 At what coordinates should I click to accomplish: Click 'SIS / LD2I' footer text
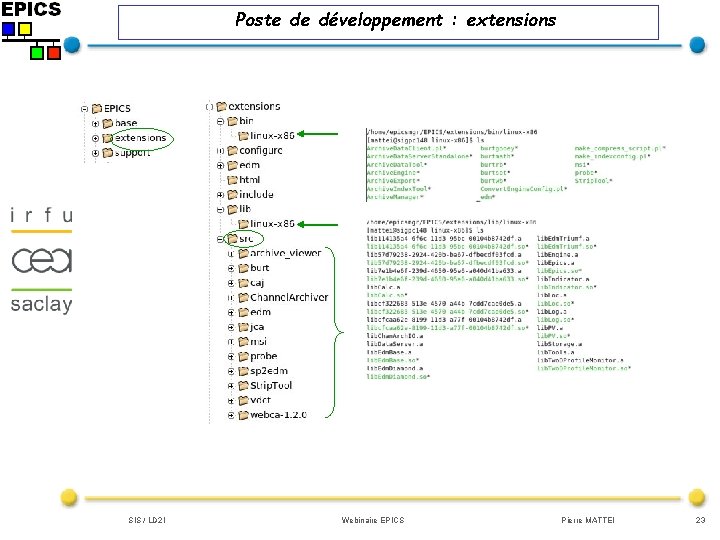tap(147, 520)
